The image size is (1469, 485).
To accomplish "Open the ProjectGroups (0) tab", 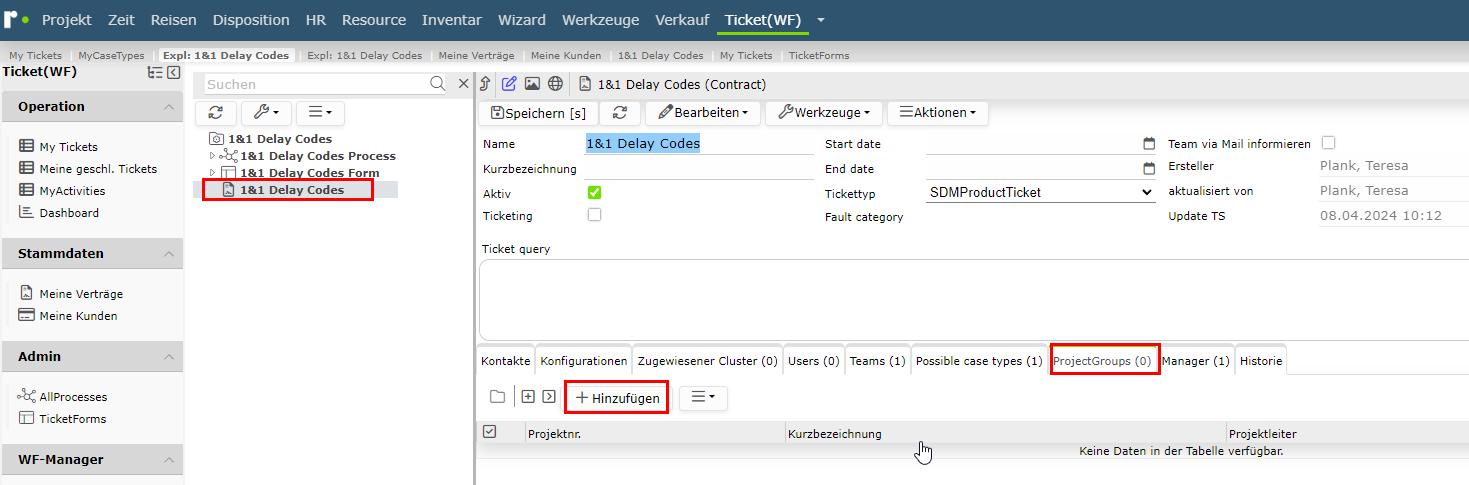I will (1103, 361).
